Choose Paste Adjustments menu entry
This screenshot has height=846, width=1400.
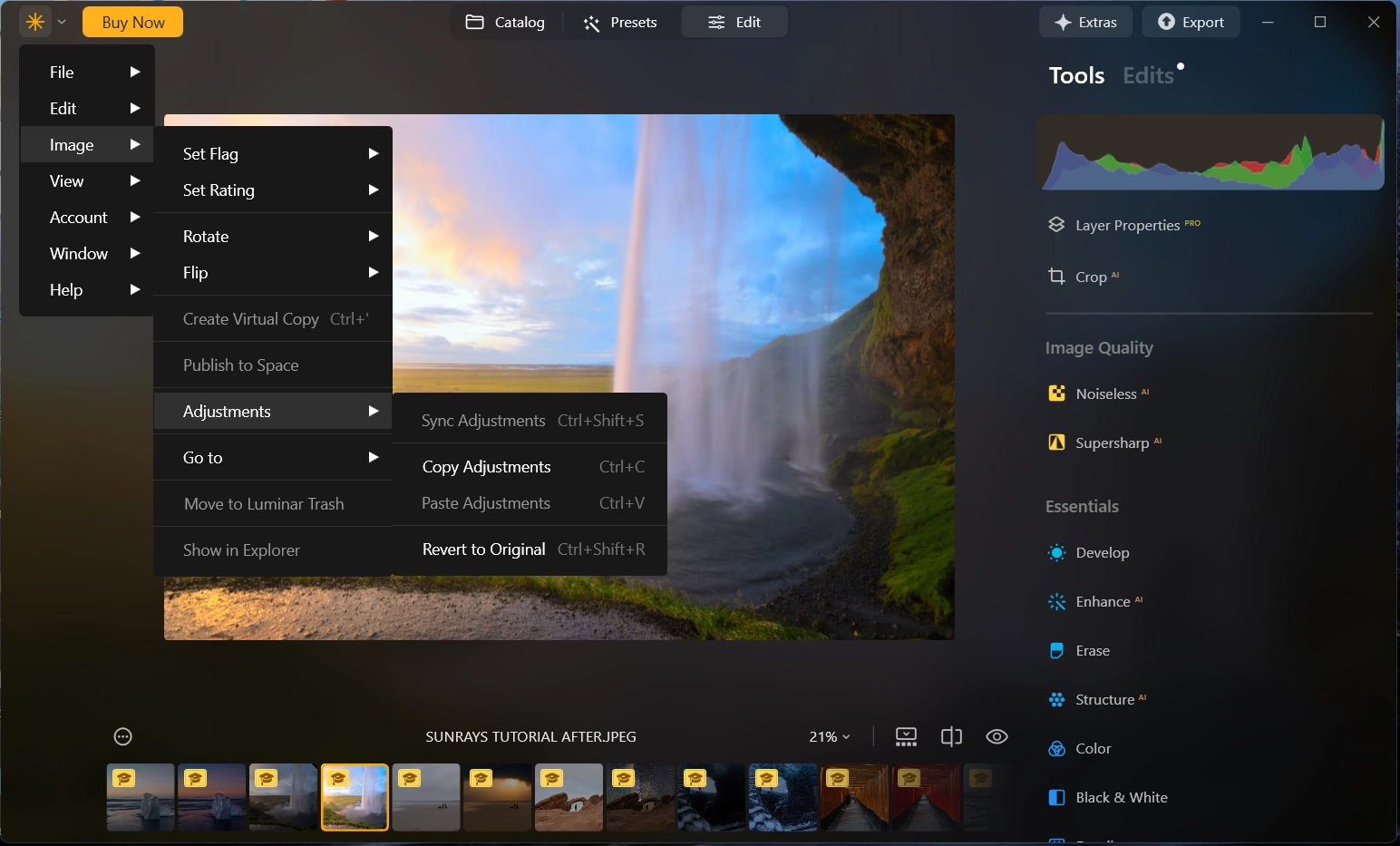[530, 503]
